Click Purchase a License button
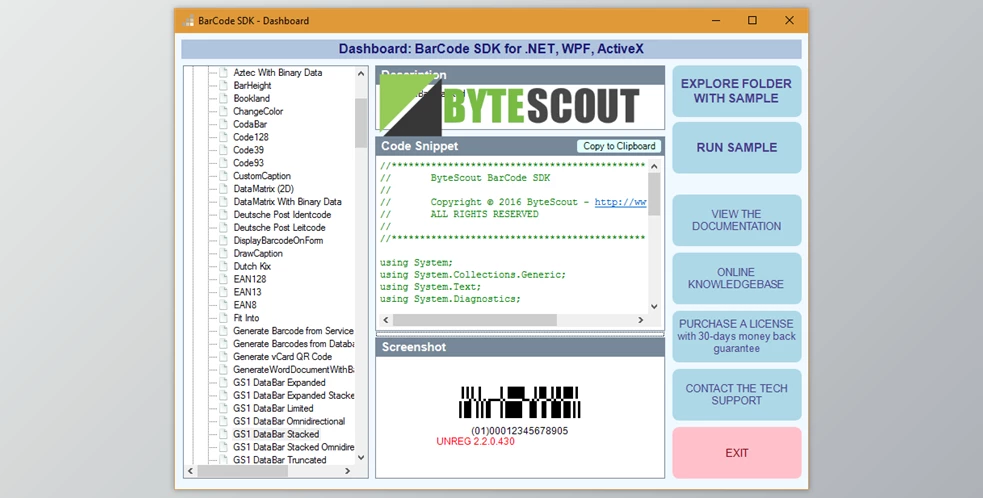Image resolution: width=983 pixels, height=498 pixels. (x=737, y=336)
